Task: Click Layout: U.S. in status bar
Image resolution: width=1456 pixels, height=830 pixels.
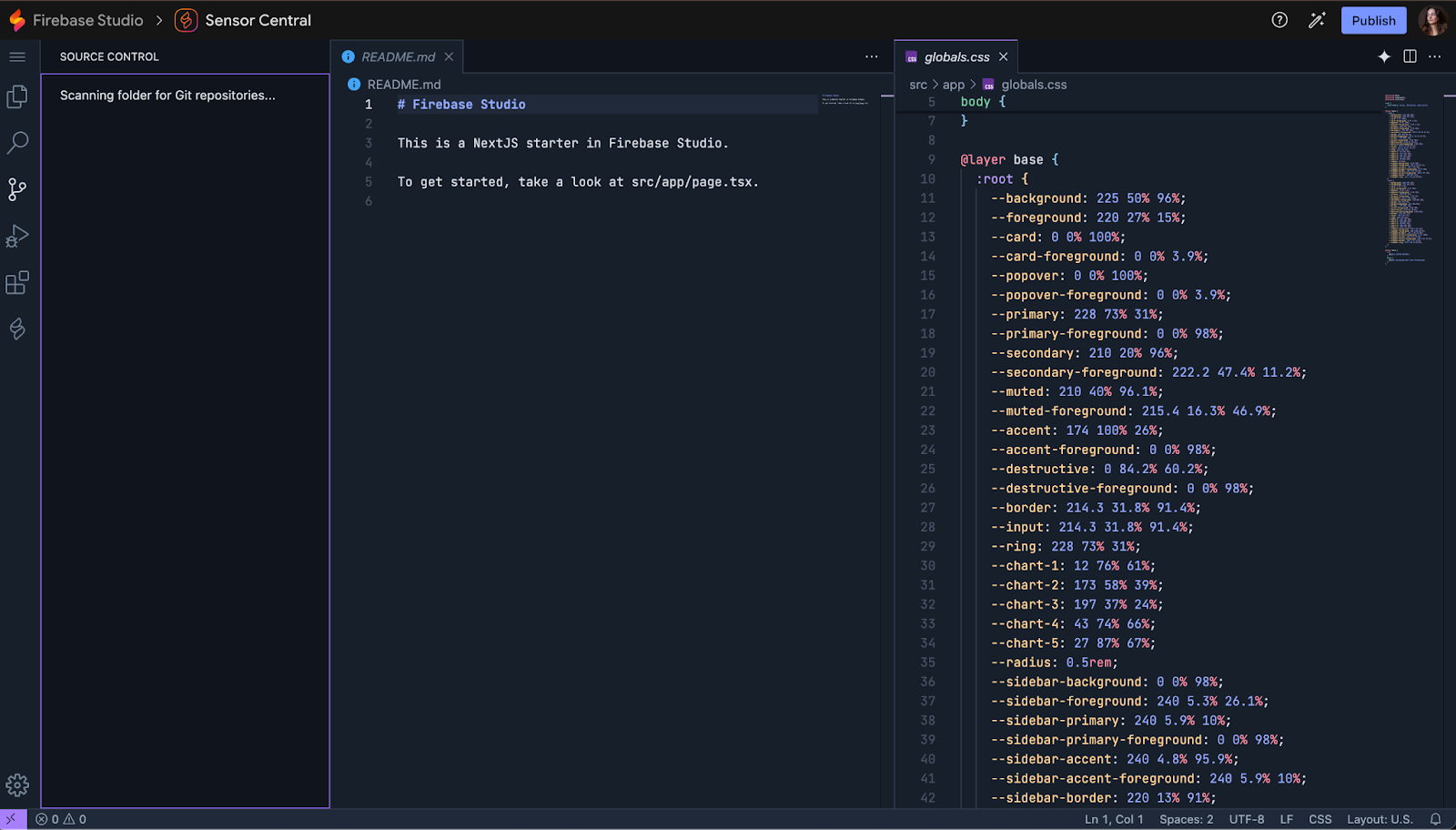Action: [1380, 819]
